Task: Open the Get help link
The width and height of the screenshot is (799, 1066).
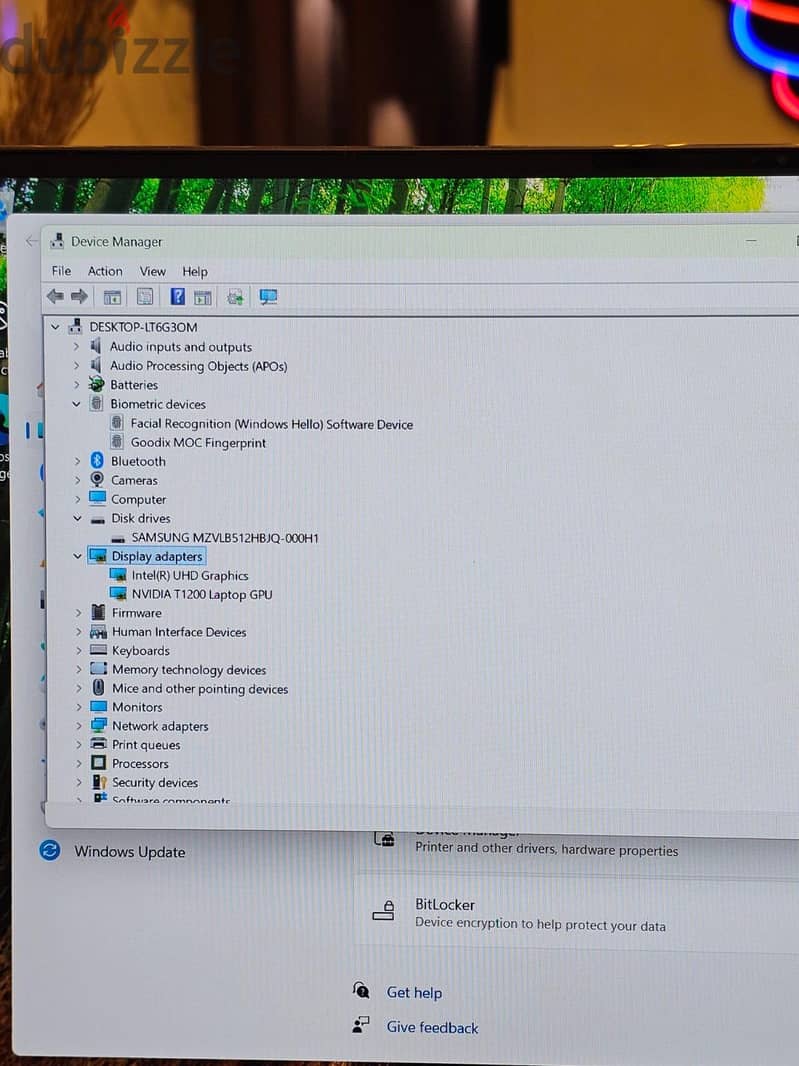Action: point(414,993)
